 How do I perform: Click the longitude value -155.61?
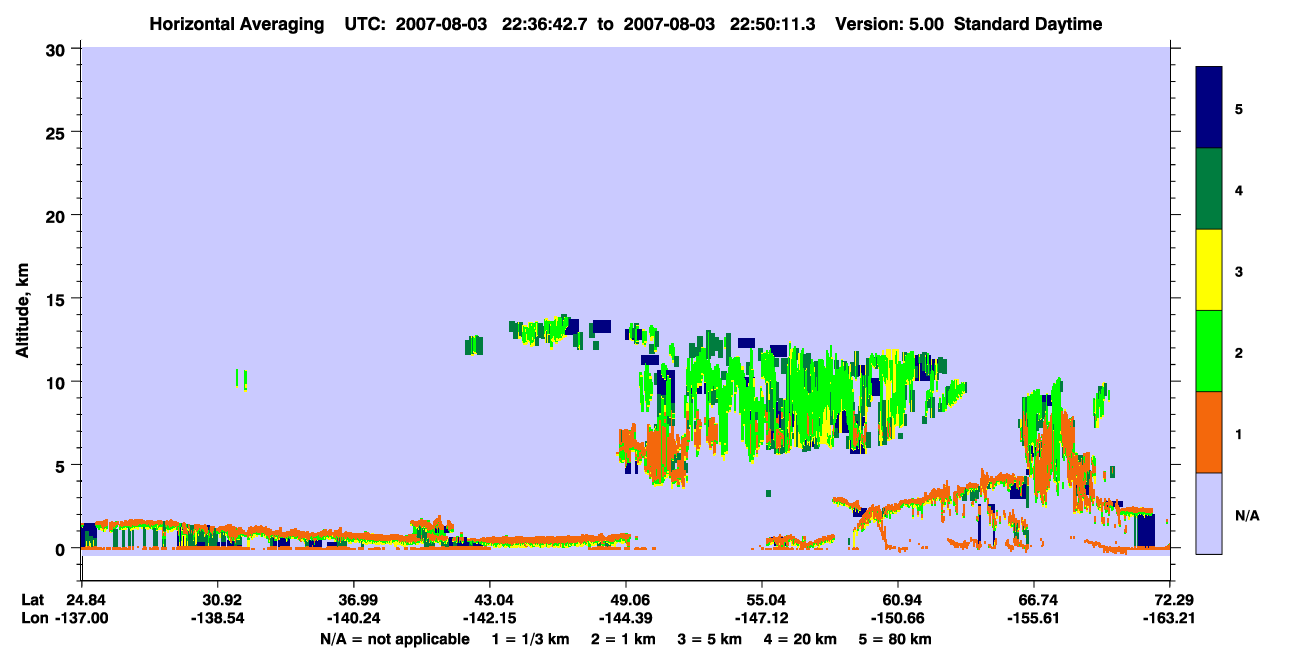point(1034,619)
